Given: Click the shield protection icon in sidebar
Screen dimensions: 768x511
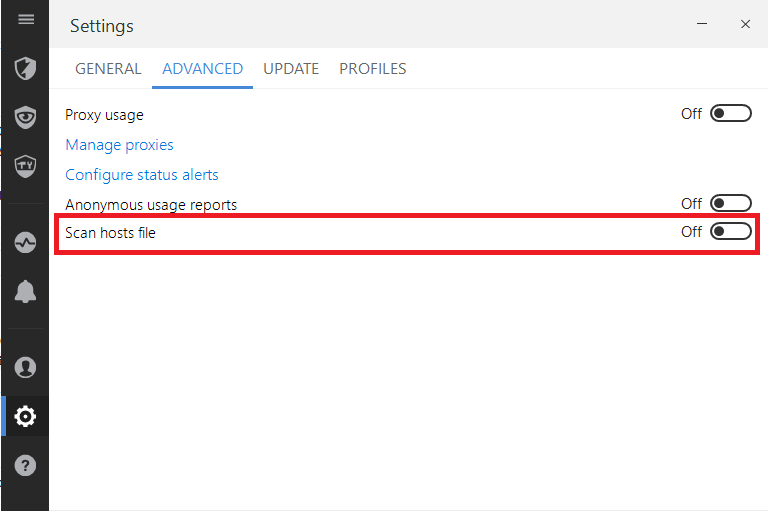Looking at the screenshot, I should (x=26, y=69).
